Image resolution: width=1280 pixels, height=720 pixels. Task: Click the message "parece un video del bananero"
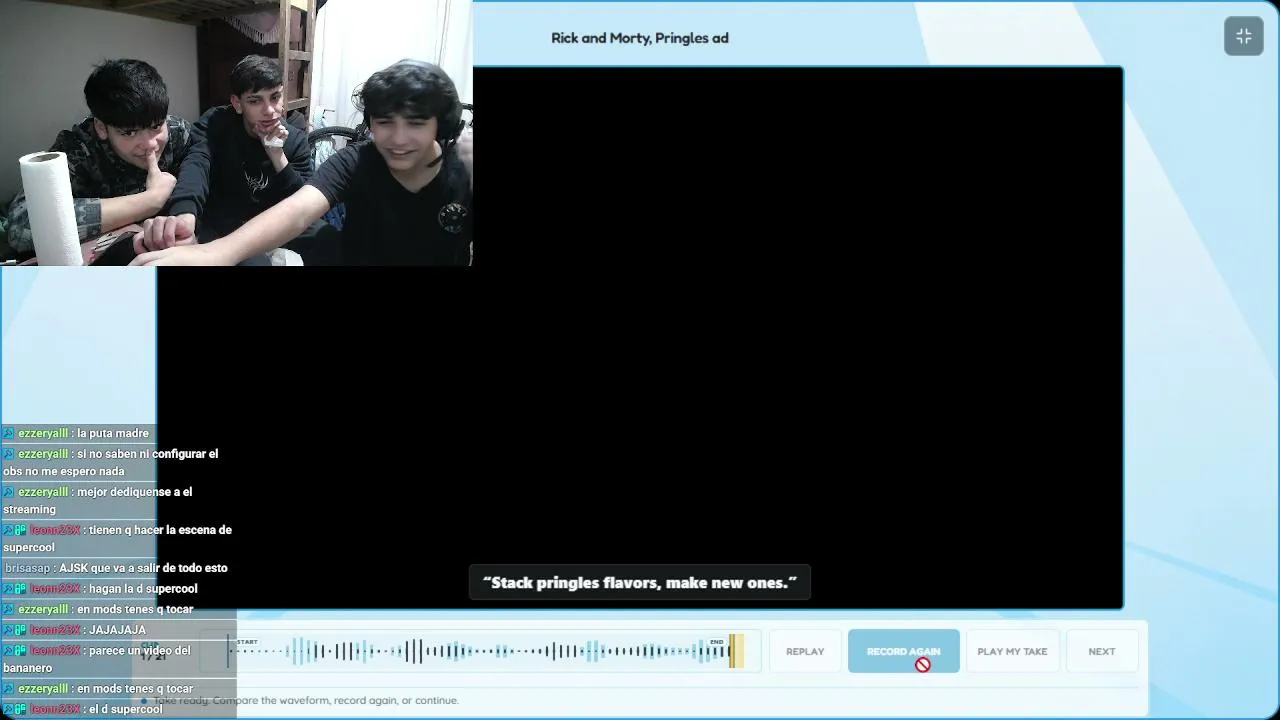(x=97, y=659)
